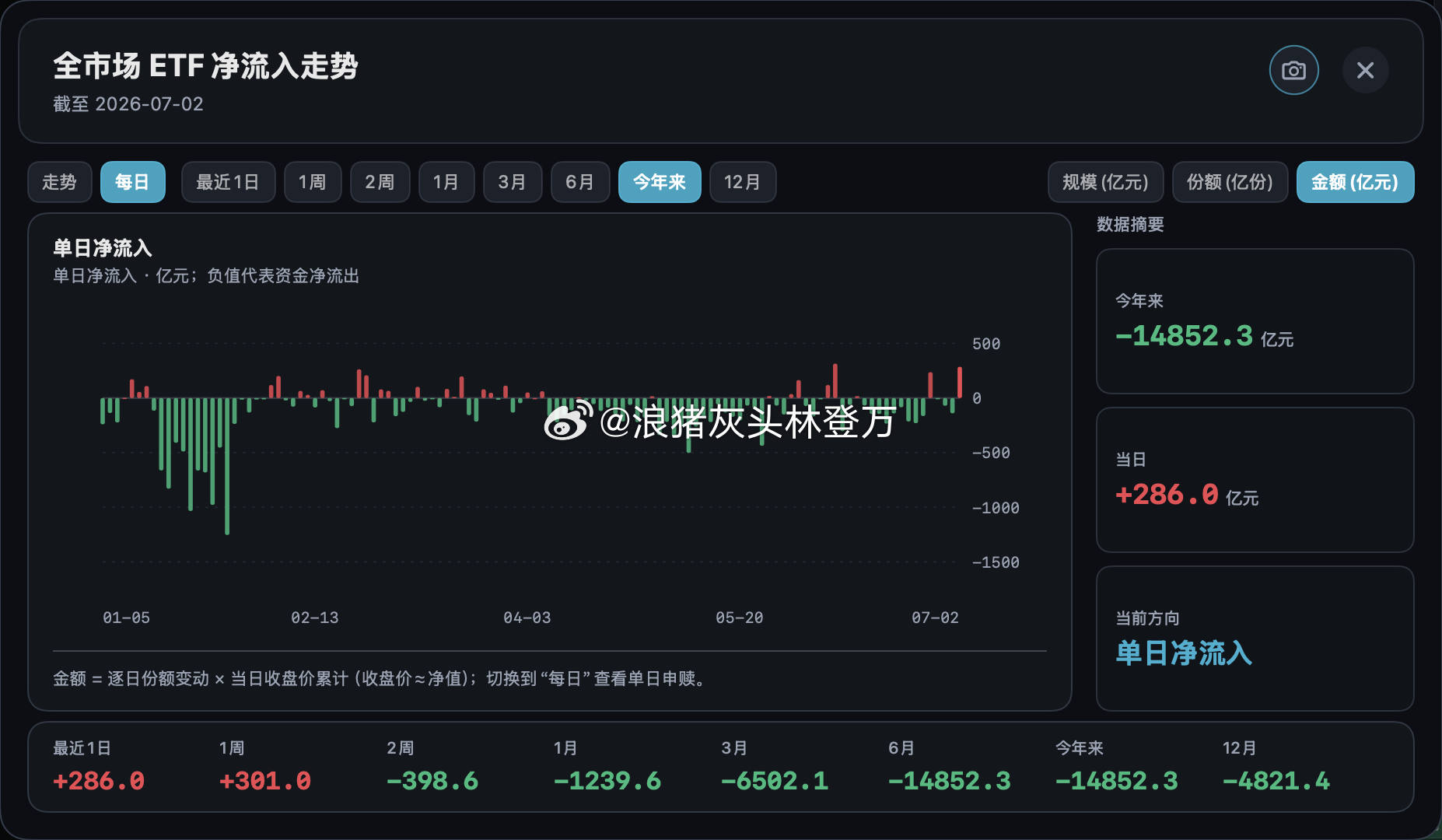Switch metric to 规模 (亿元)
Image resolution: width=1442 pixels, height=840 pixels.
point(1105,182)
